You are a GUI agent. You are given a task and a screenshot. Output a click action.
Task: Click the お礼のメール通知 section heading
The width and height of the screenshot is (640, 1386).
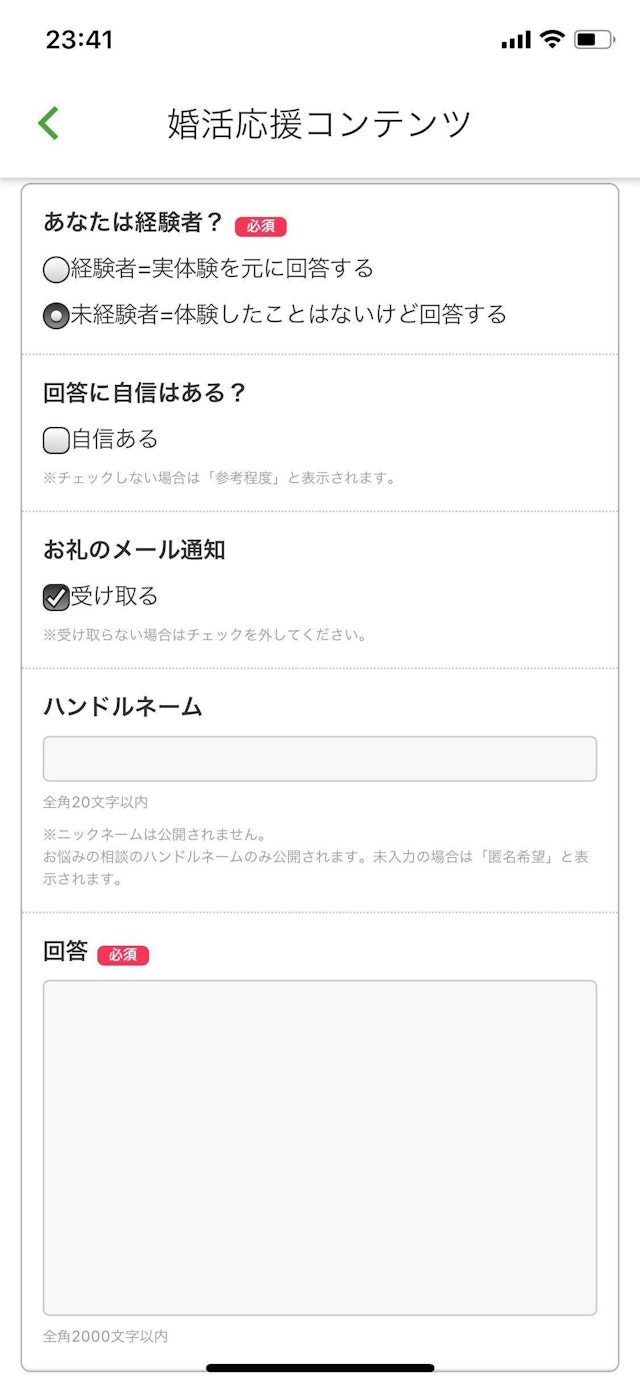pyautogui.click(x=134, y=550)
